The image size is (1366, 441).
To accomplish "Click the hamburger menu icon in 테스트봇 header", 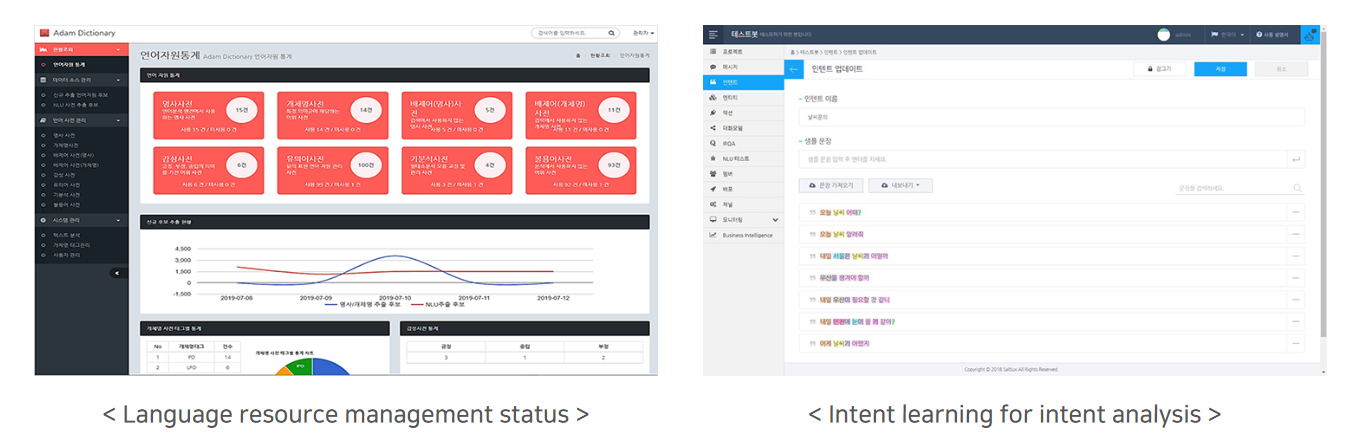I will click(713, 34).
